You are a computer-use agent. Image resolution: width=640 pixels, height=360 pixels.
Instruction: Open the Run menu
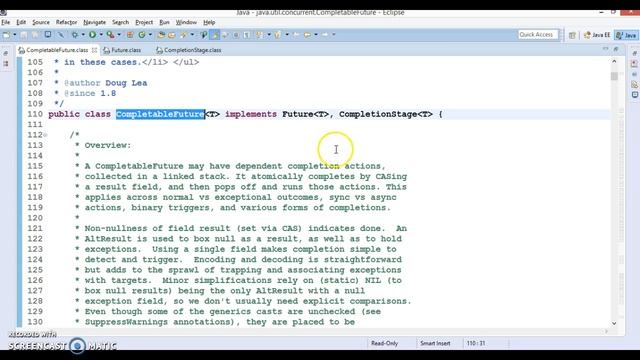tap(164, 22)
